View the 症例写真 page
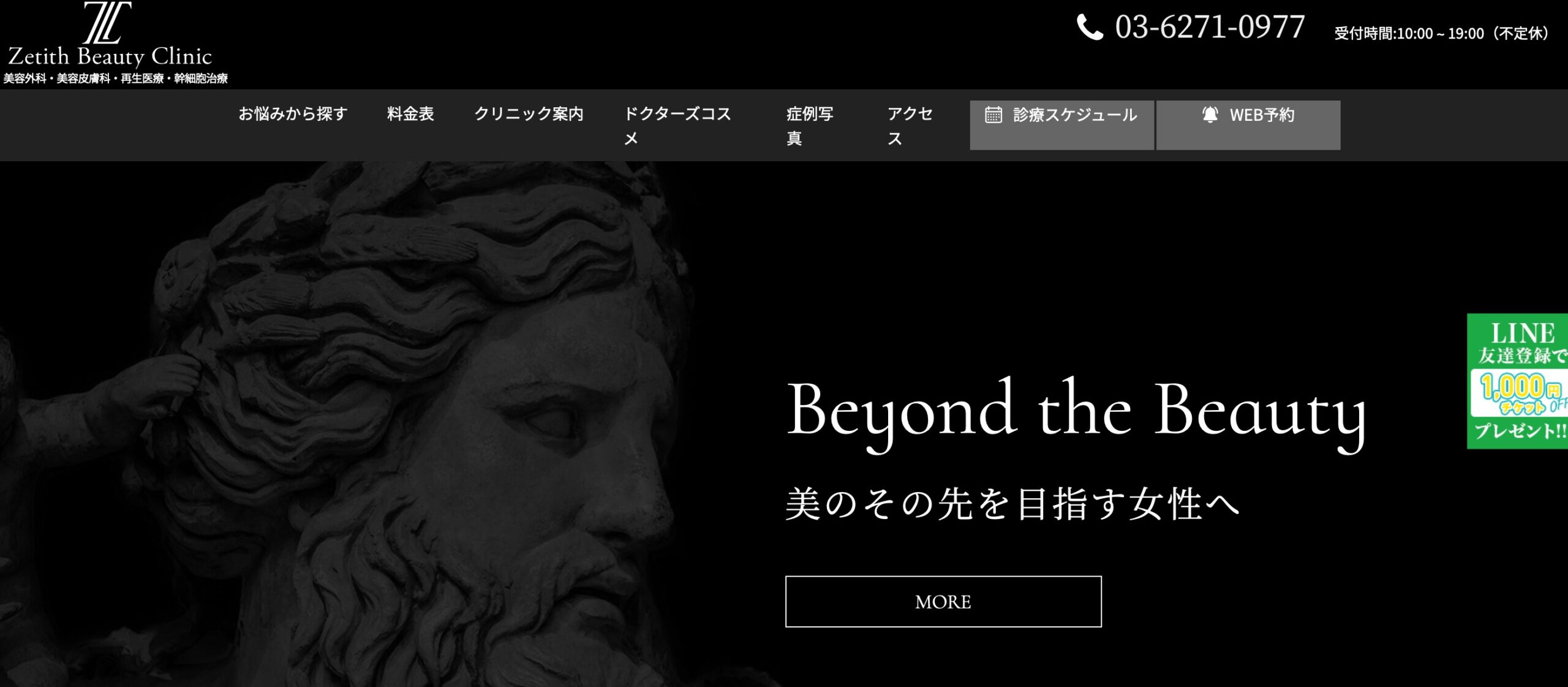Image resolution: width=1568 pixels, height=687 pixels. point(810,126)
